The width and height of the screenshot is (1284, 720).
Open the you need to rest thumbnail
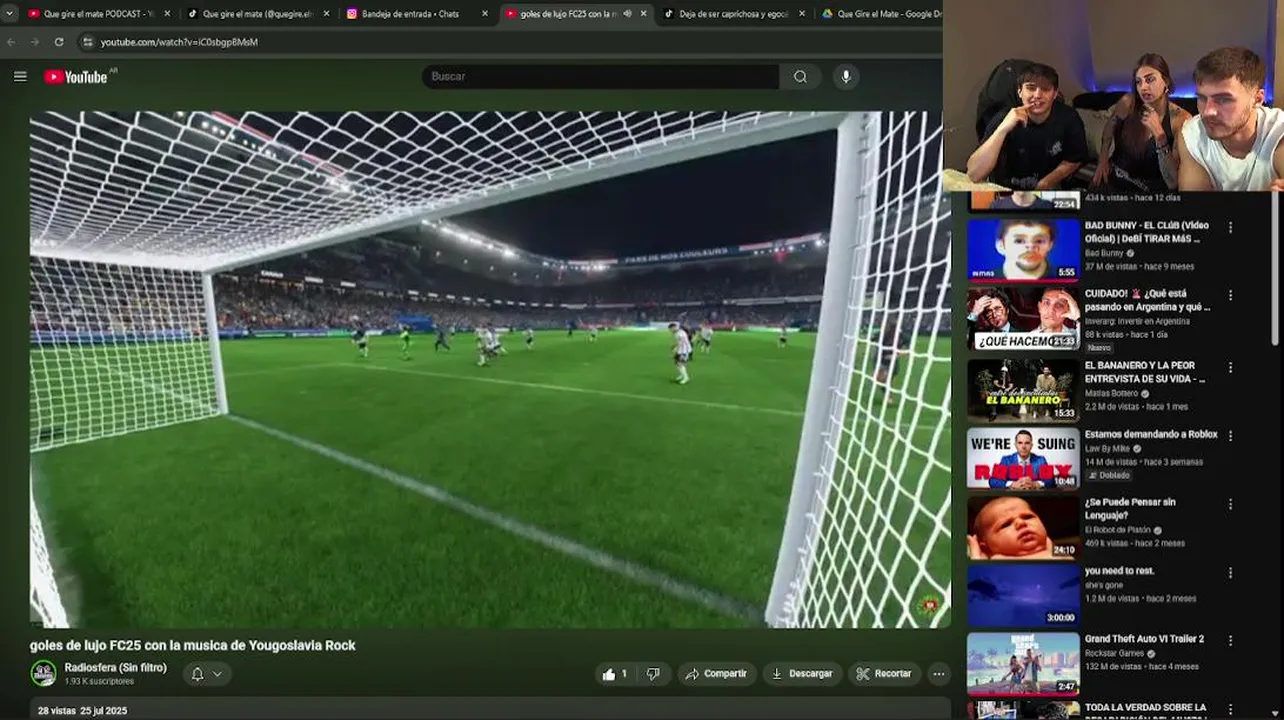pos(1023,596)
